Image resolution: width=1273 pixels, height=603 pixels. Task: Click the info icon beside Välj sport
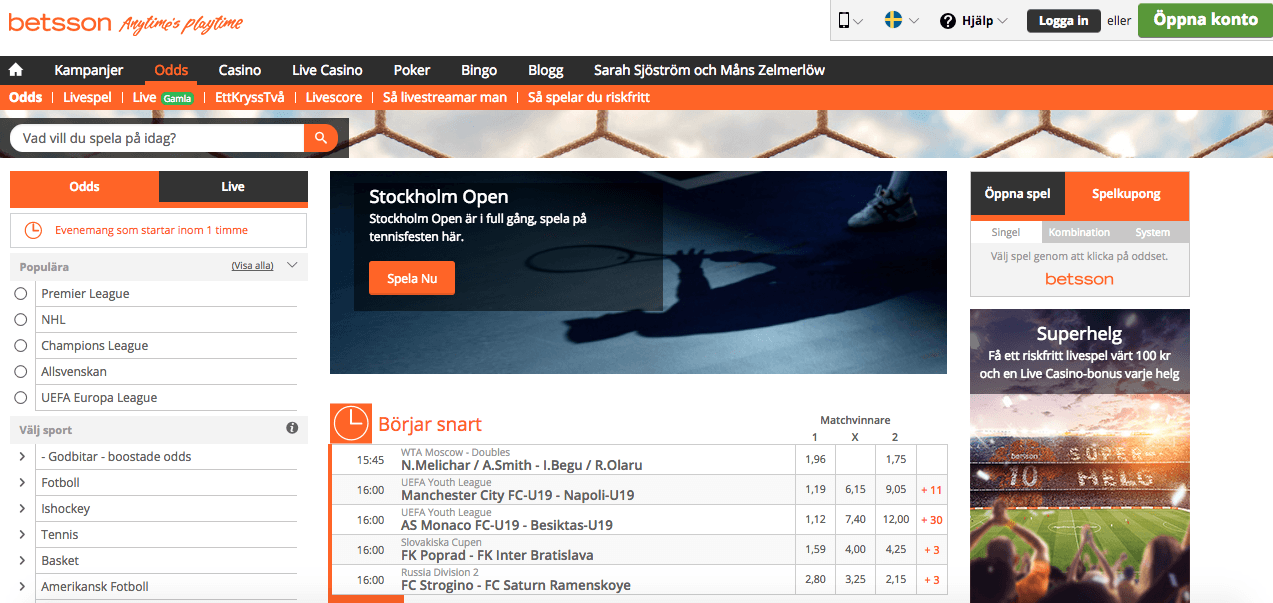(x=292, y=428)
